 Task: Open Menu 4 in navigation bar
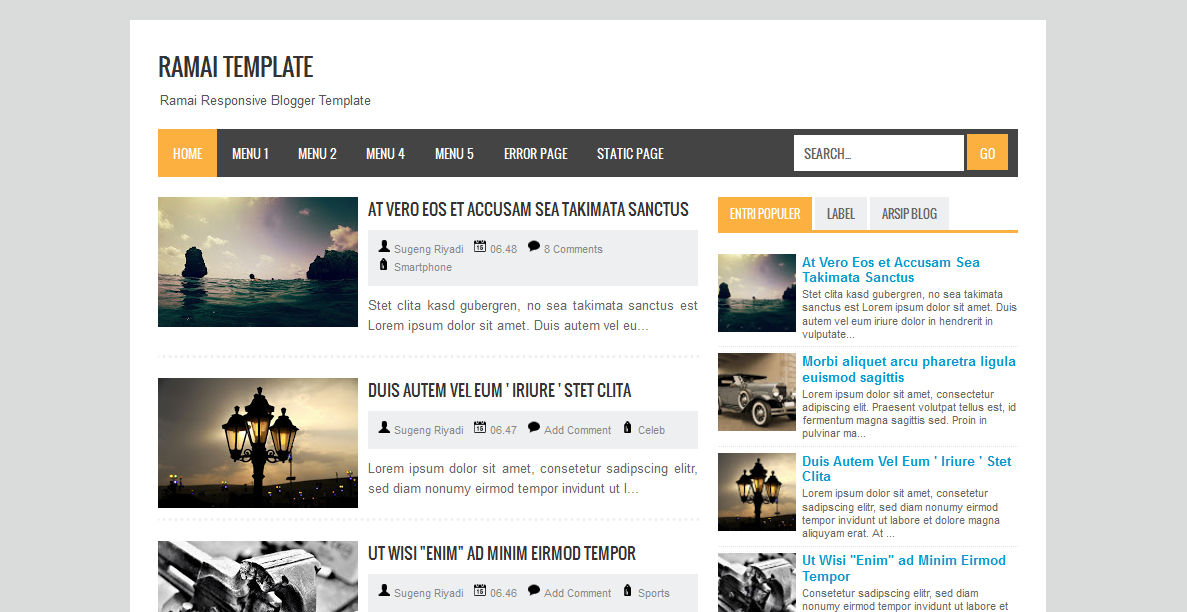[x=385, y=153]
